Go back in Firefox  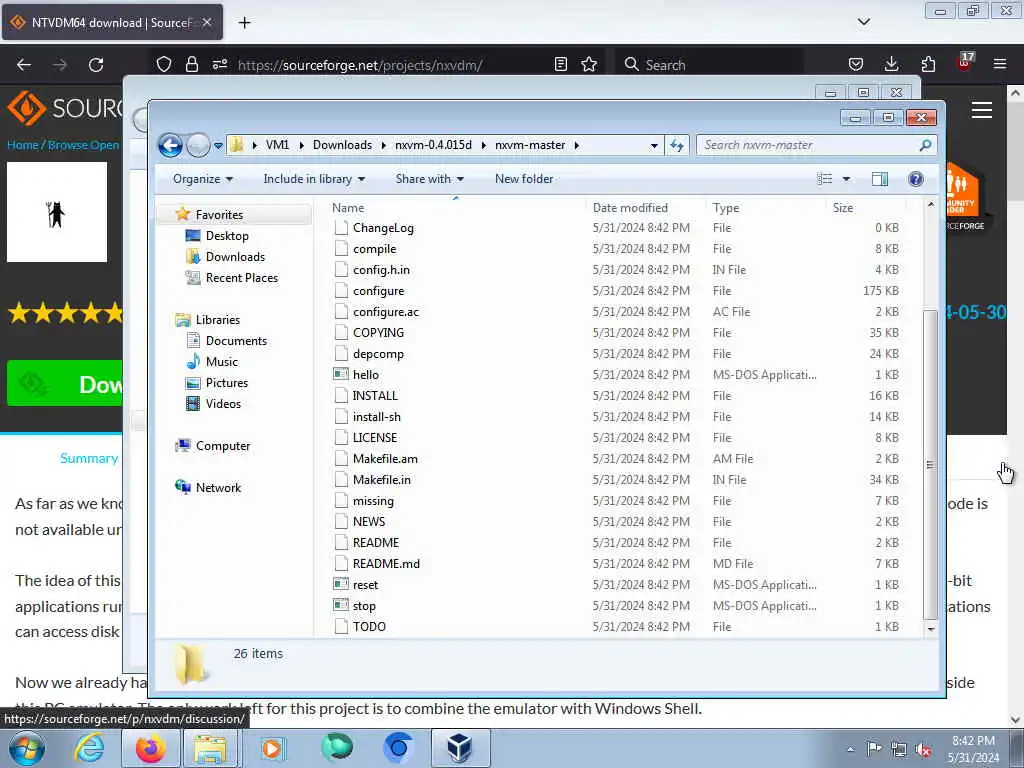coord(24,65)
